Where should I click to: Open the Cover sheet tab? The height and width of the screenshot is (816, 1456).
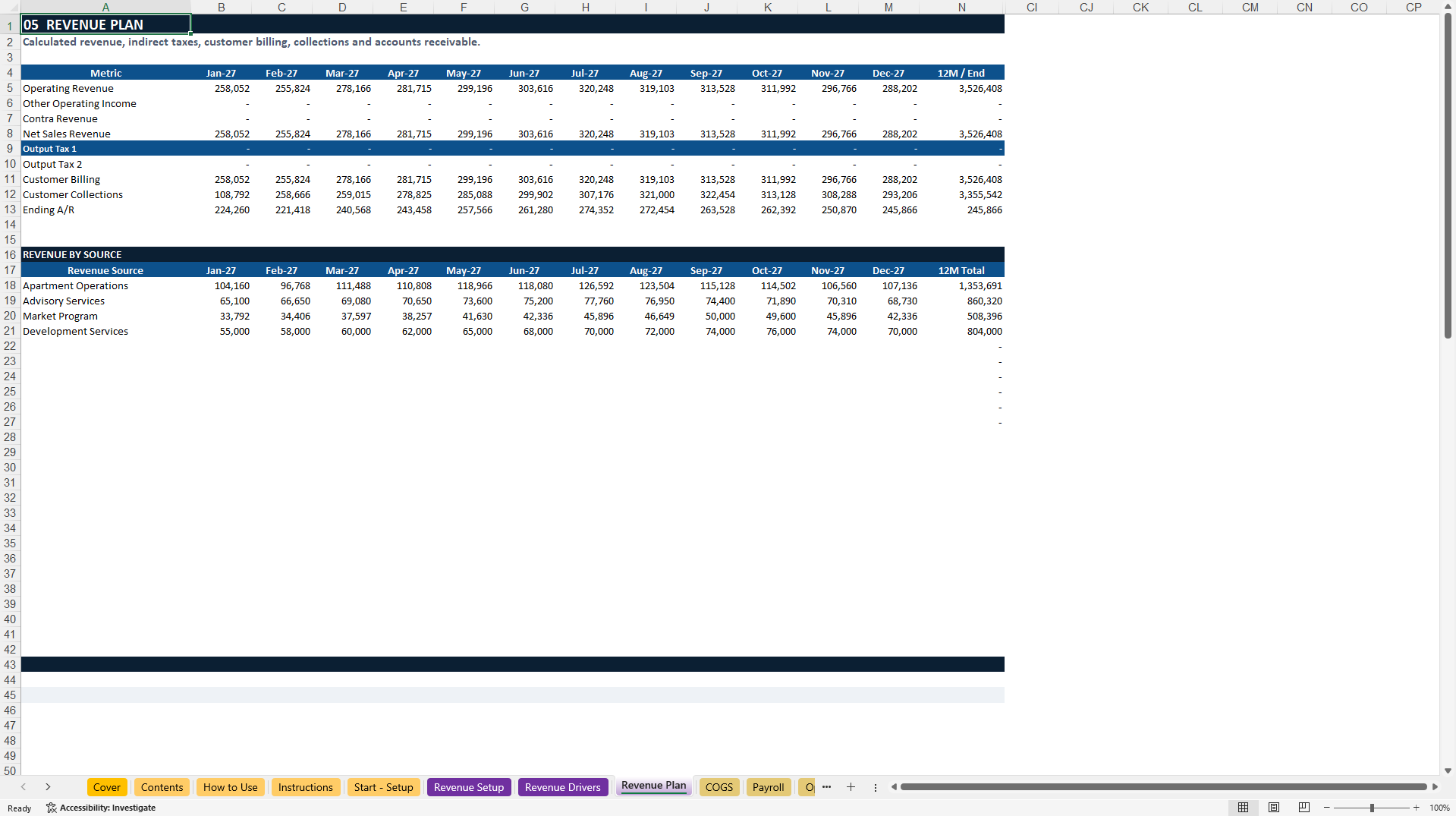107,787
